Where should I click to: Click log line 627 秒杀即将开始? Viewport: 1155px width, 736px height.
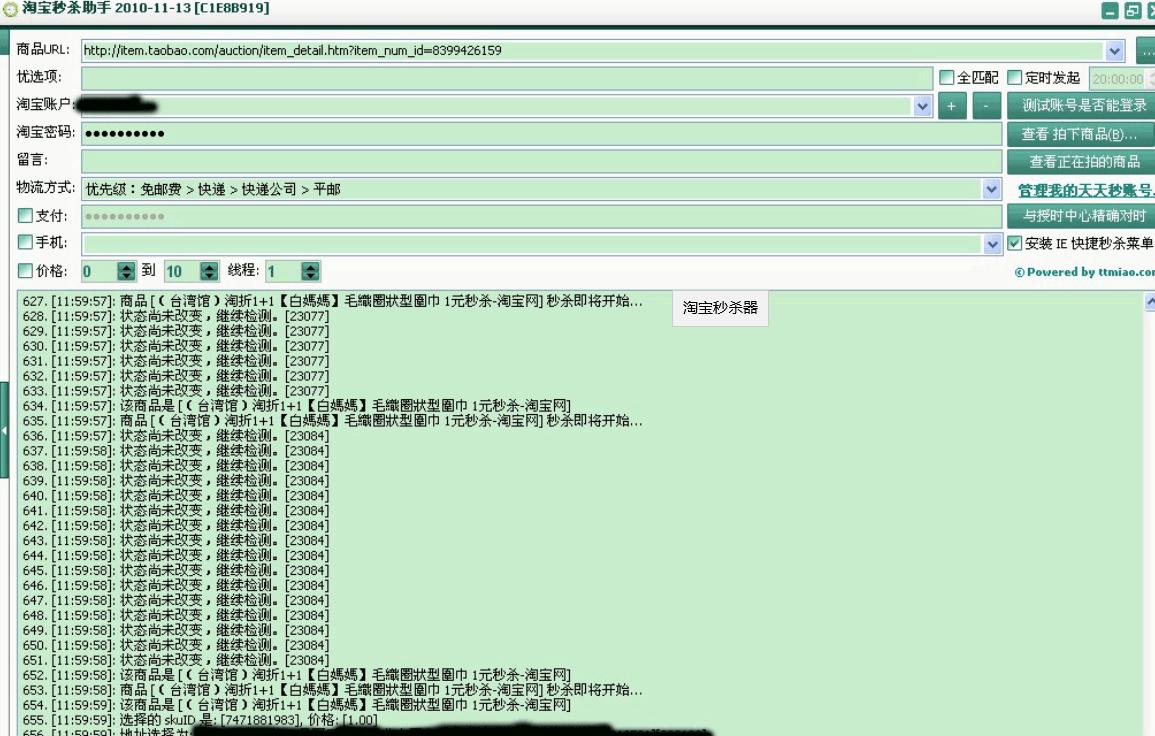(332, 301)
